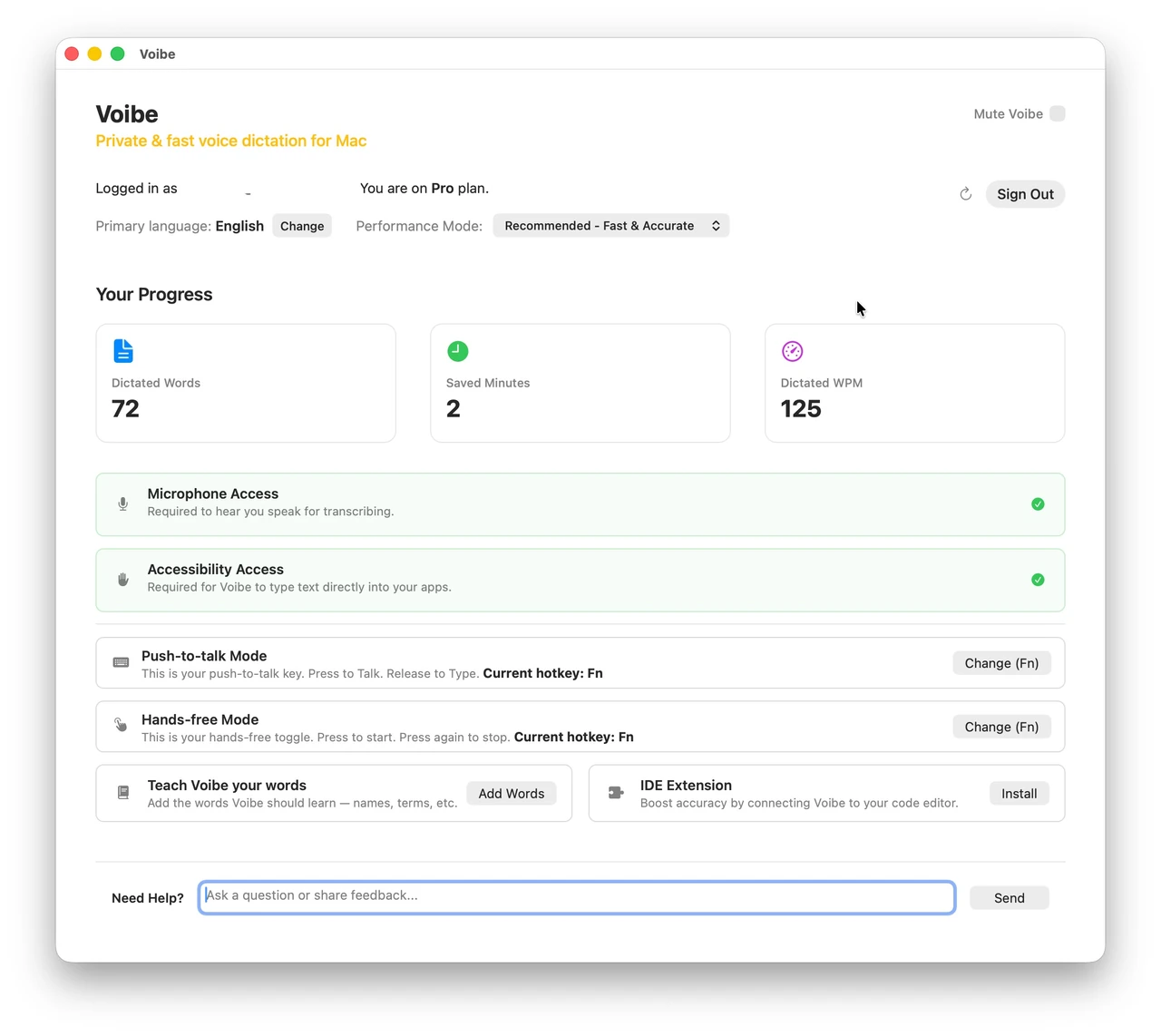Click the Microphone Access title
1161x1036 pixels.
(x=213, y=494)
